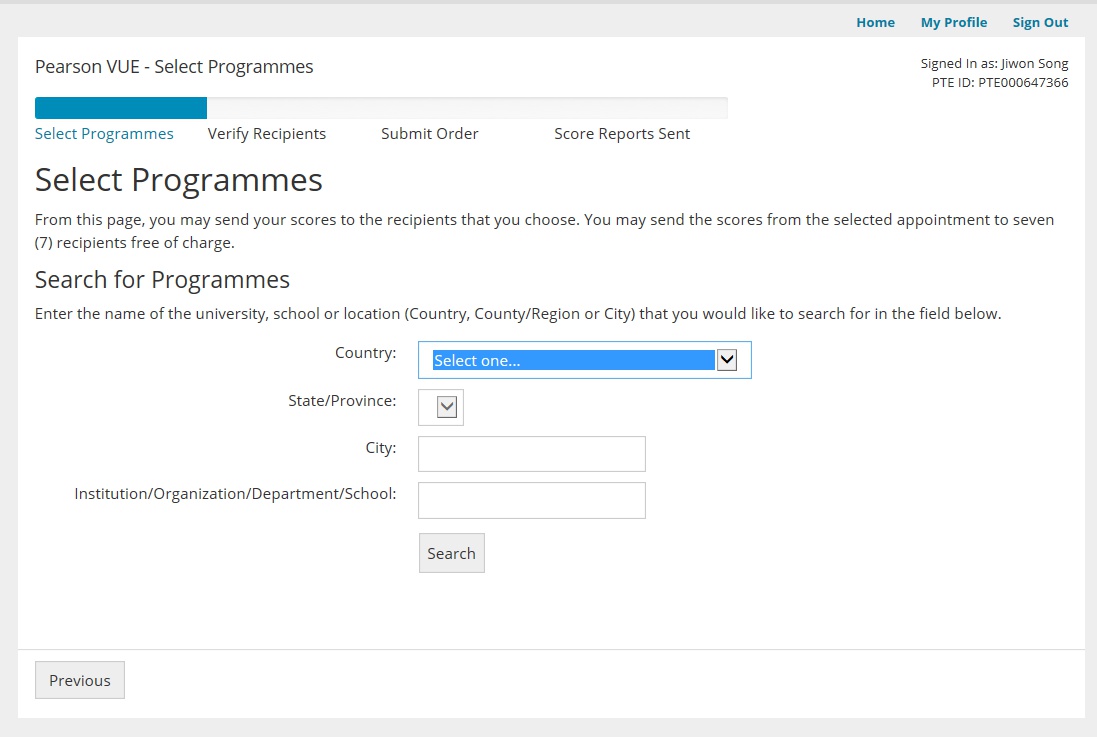Click the Sign Out link
The width and height of the screenshot is (1097, 737).
point(1040,22)
